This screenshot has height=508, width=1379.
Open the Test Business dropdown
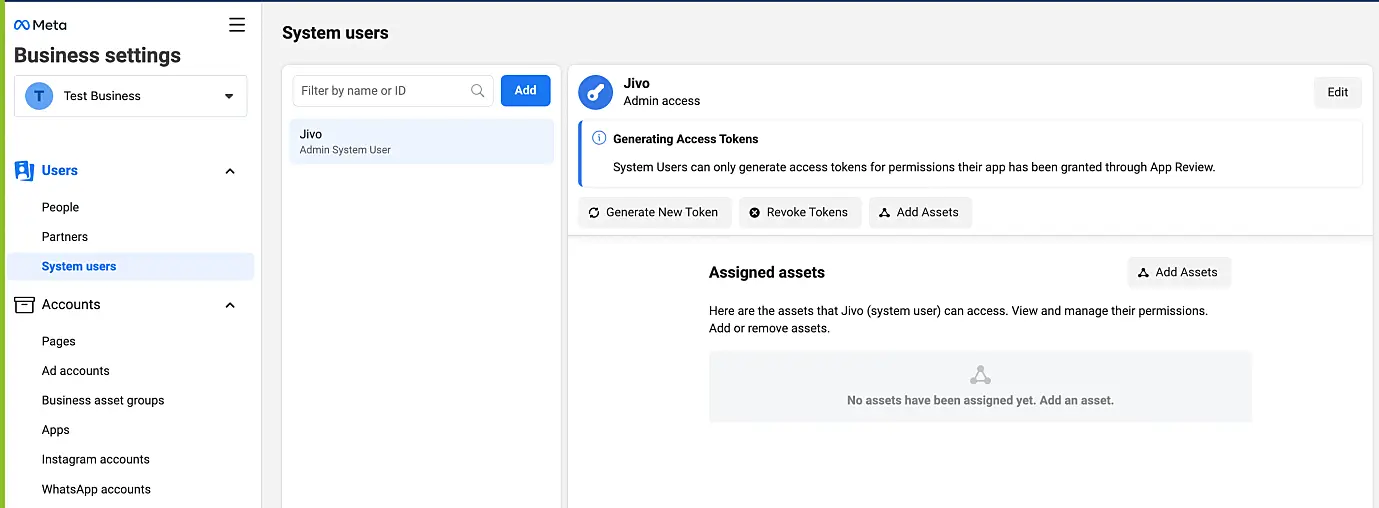click(x=229, y=96)
